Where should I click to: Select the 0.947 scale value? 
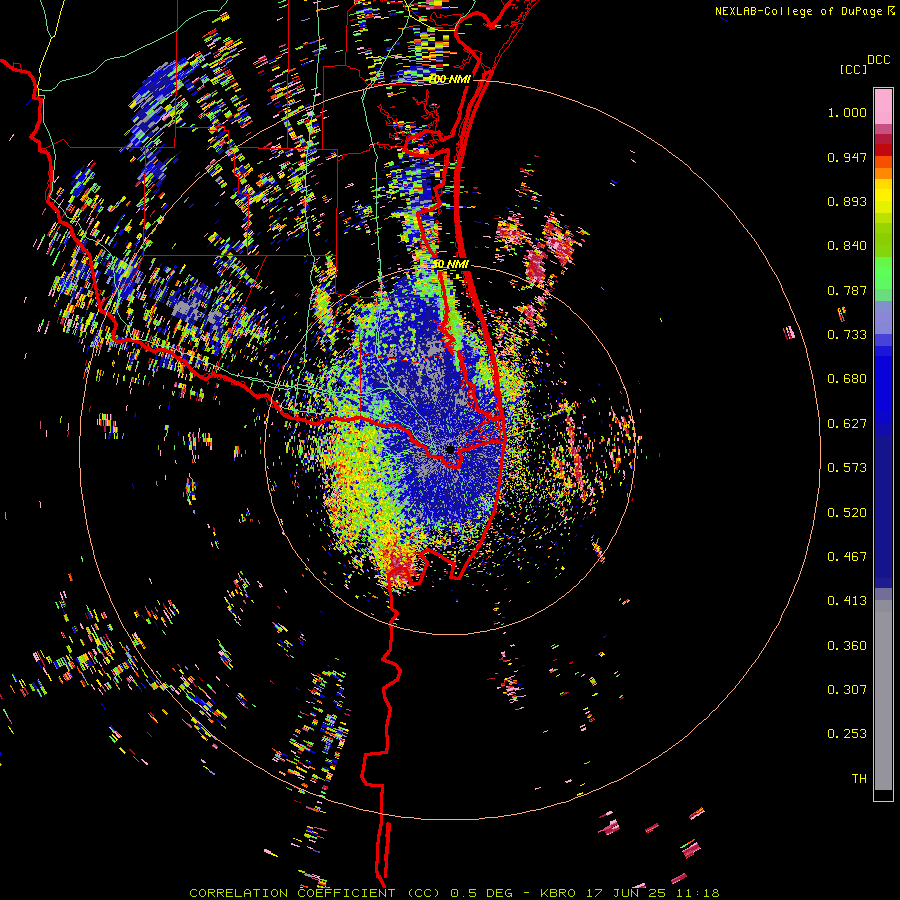click(x=847, y=157)
